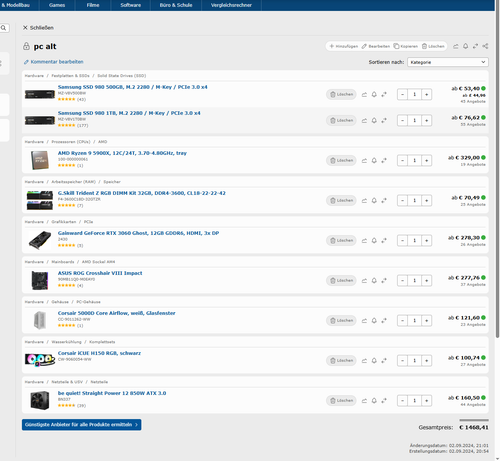
Task: Set price alert bell for AMD Ryzen 9 5900X
Action: pos(374,161)
